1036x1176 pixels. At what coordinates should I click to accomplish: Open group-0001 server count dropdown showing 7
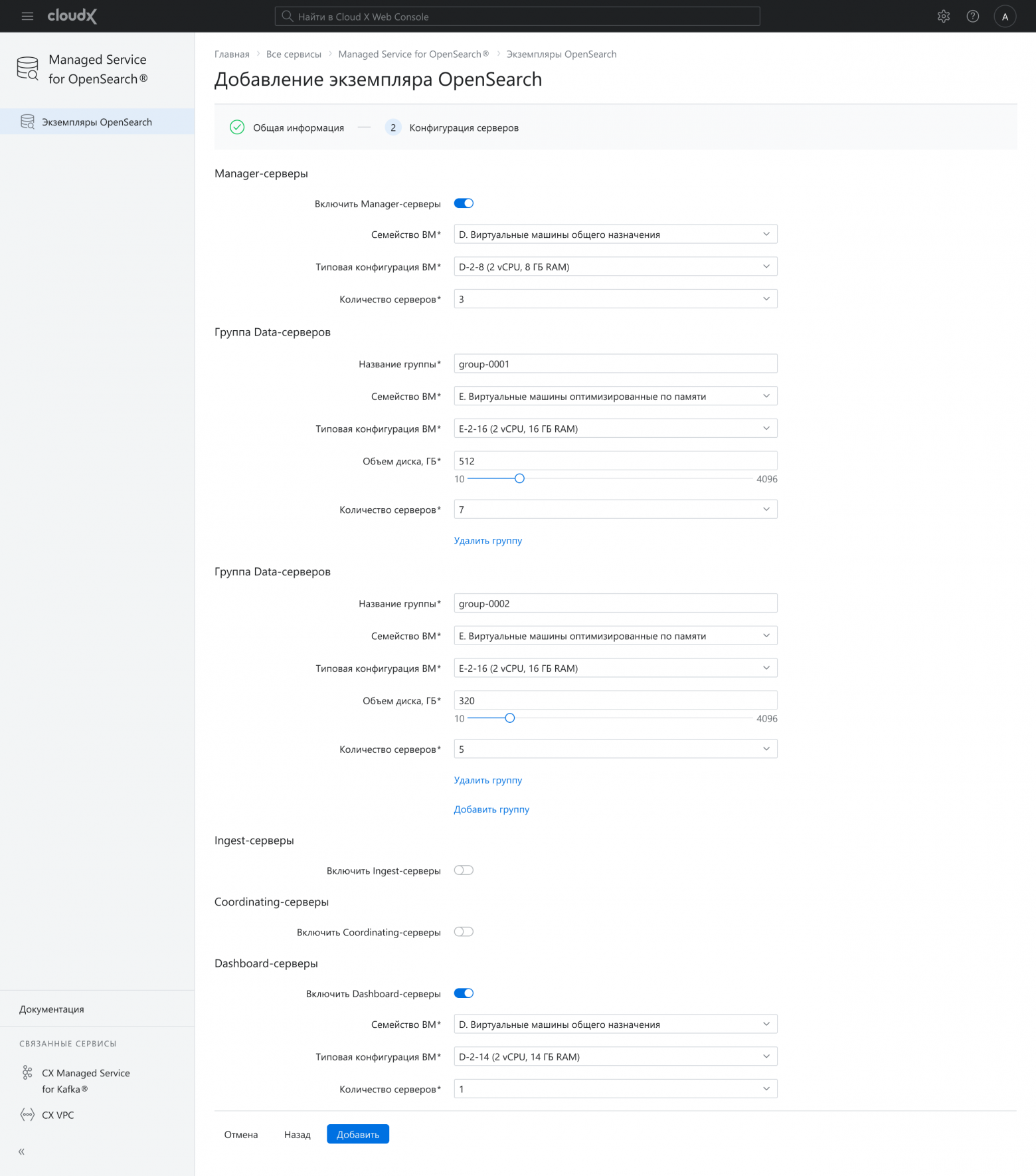pos(616,510)
